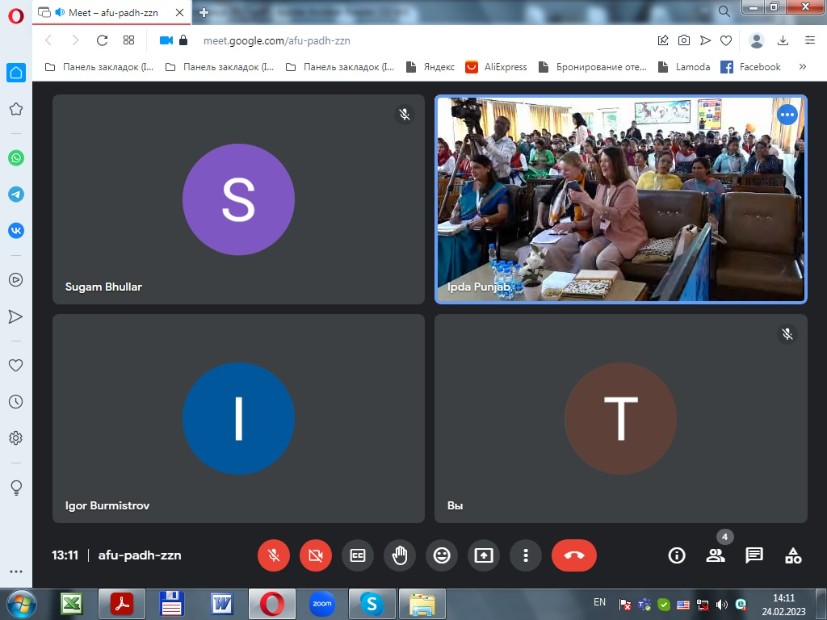Viewport: 827px width, 620px height.
Task: Expand hidden bookmarks bar chevron
Action: pyautogui.click(x=802, y=67)
